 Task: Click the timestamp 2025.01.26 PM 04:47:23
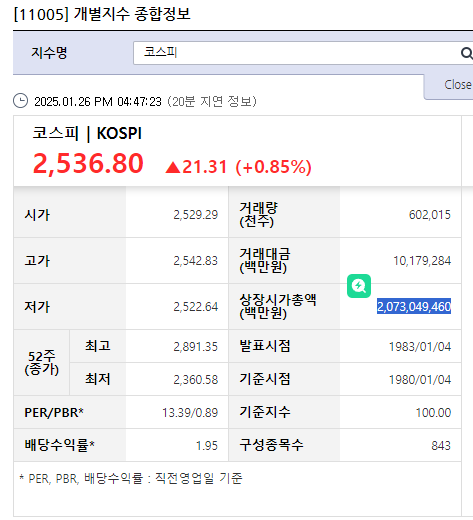tap(98, 101)
